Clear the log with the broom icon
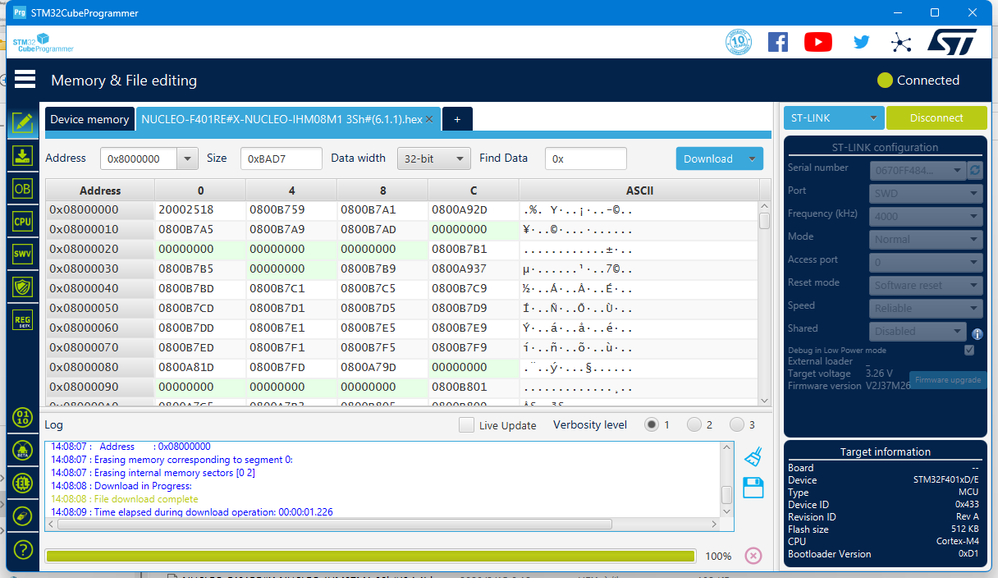The image size is (998, 578). [754, 456]
